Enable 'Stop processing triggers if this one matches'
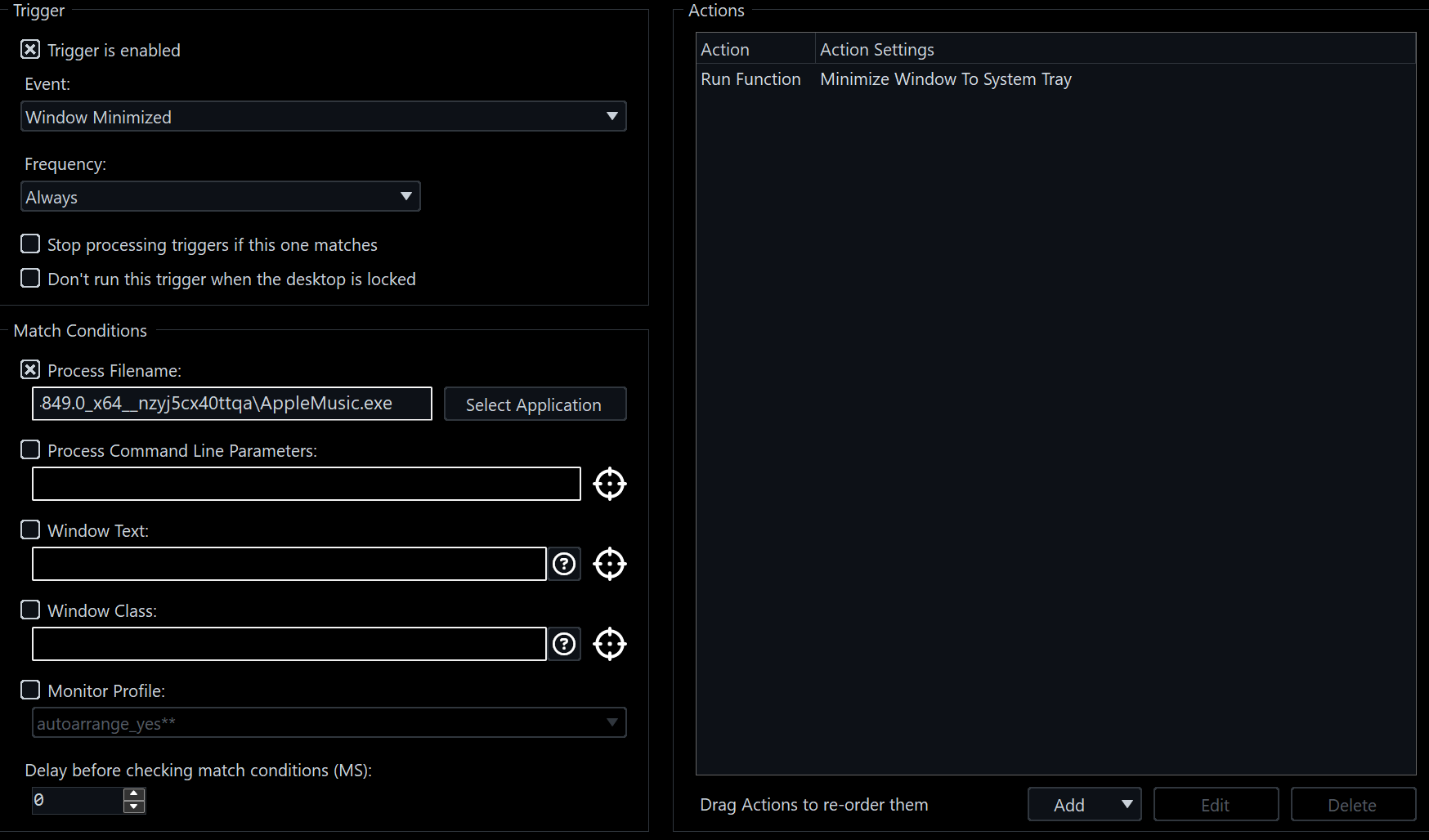 (x=30, y=244)
